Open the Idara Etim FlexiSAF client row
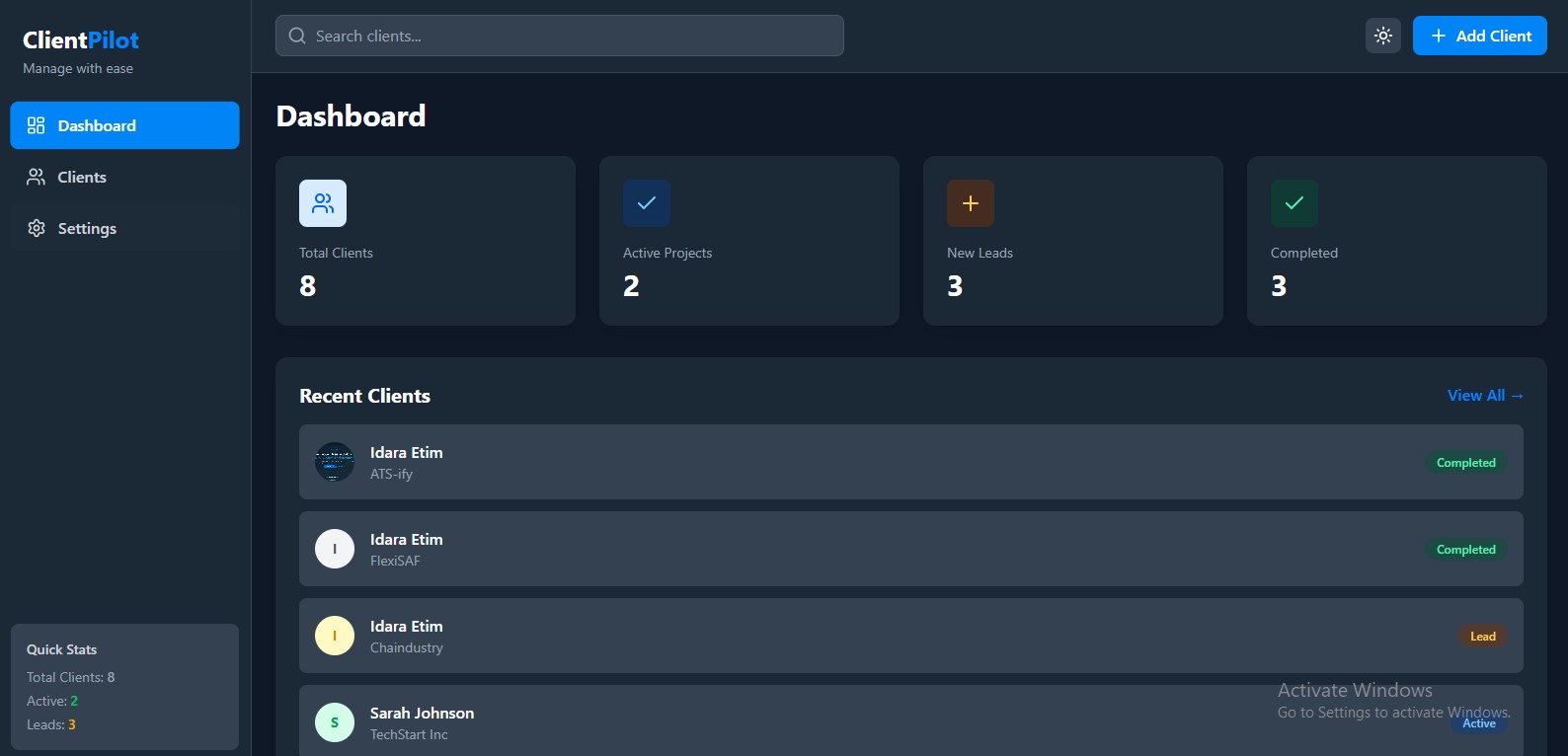This screenshot has height=756, width=1568. [x=889, y=549]
